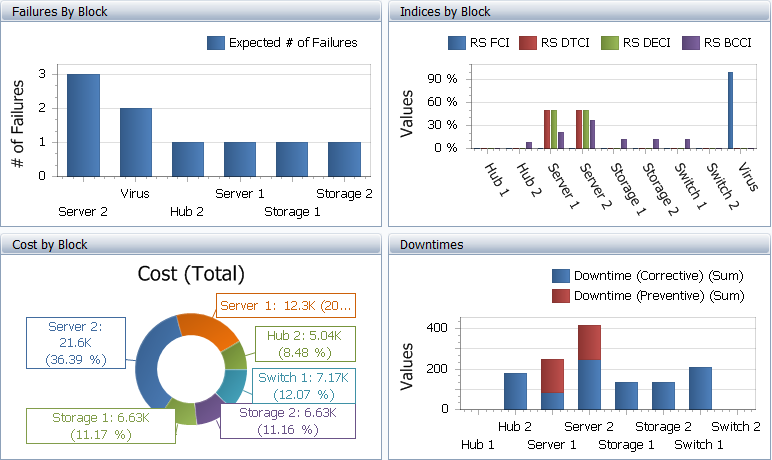Select the Downtime (Preventive) legend swatch
Screen dimensions: 772x460
[x=562, y=296]
